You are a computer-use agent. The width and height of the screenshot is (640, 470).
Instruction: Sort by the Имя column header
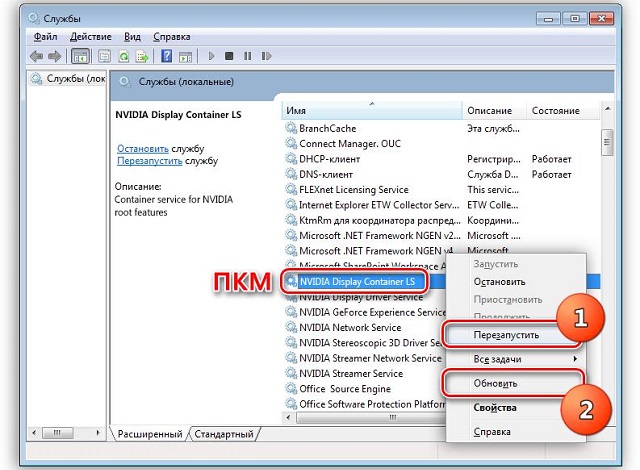(371, 110)
